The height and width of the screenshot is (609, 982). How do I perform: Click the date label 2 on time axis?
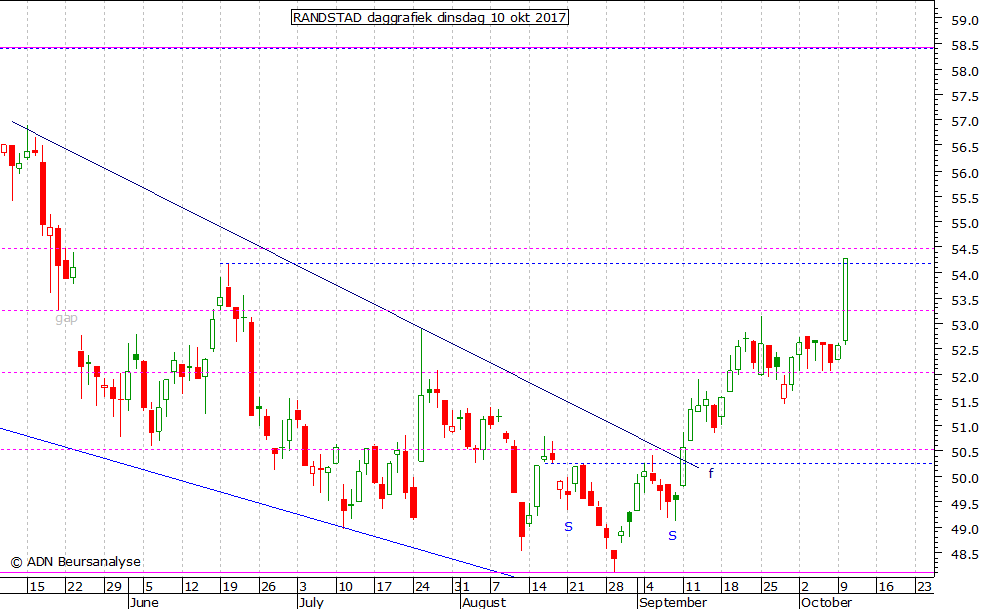805,587
